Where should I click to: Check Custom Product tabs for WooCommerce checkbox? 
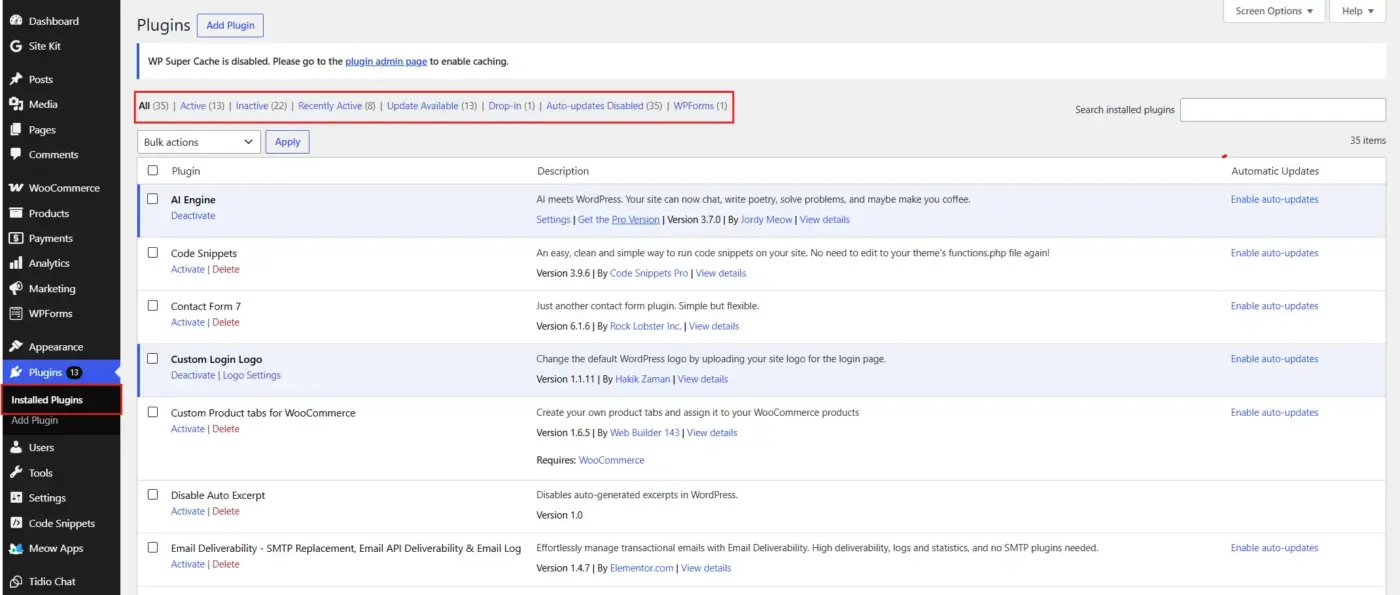[153, 412]
